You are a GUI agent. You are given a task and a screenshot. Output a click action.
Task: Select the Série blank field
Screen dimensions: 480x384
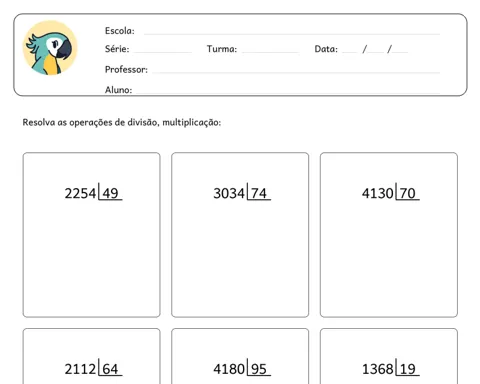162,51
